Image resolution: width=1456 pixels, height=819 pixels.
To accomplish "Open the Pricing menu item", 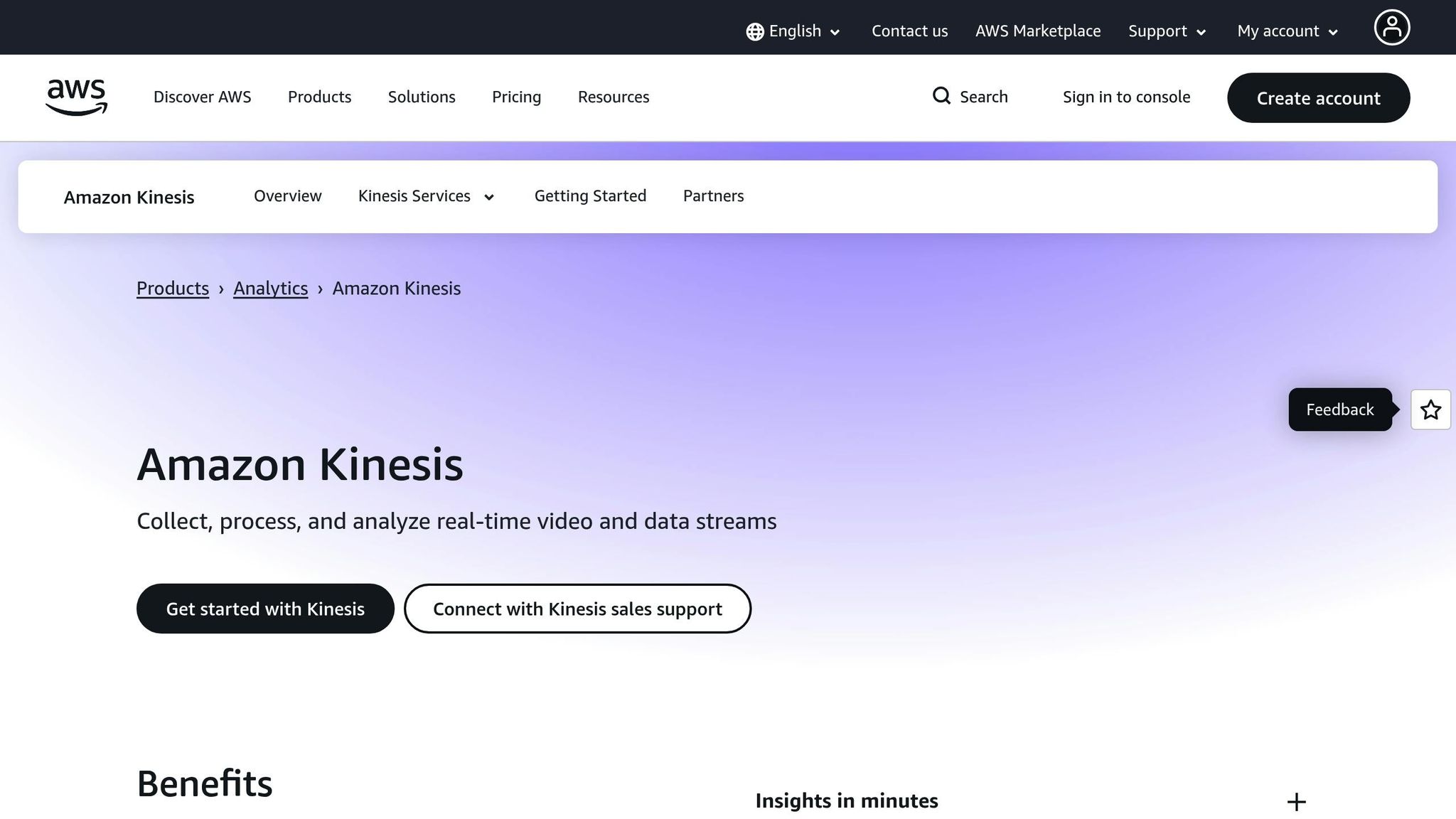I will click(516, 97).
